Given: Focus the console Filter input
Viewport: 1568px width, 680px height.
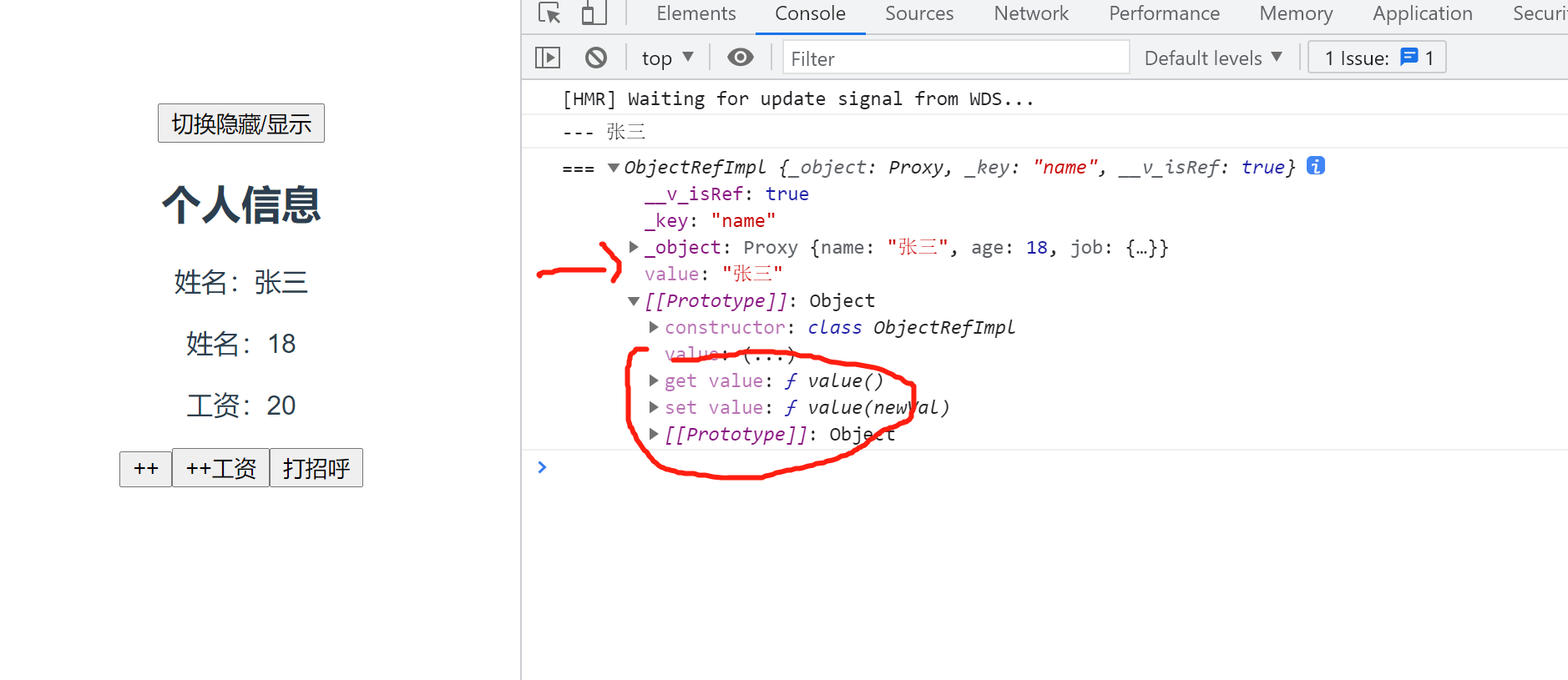Looking at the screenshot, I should coord(956,58).
